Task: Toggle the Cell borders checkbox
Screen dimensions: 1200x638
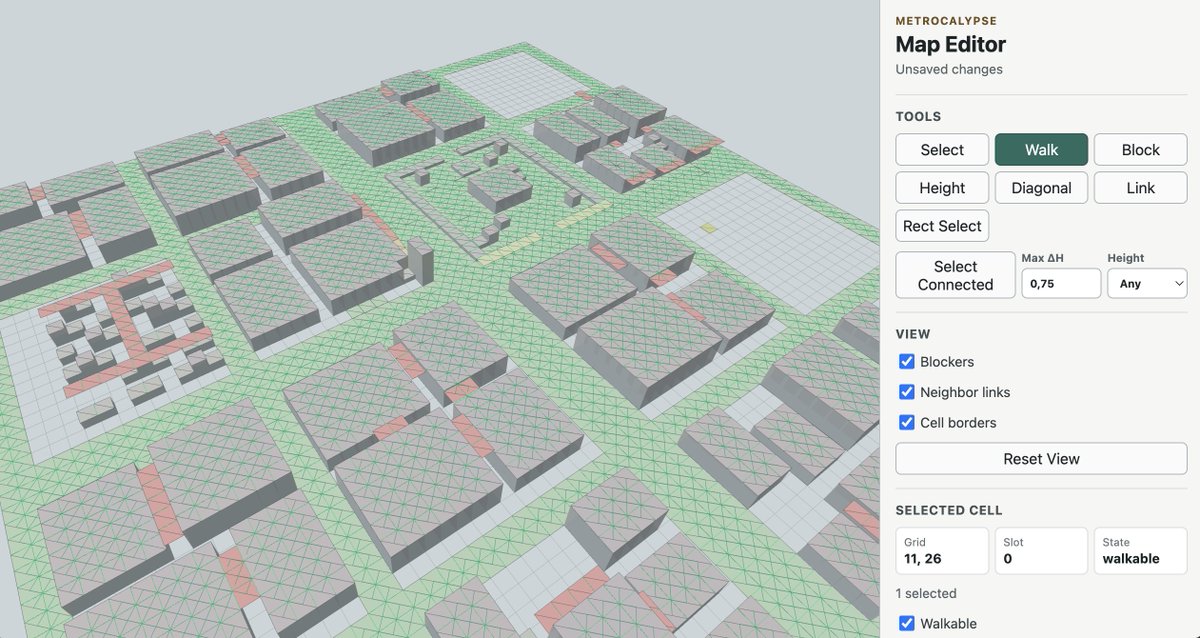Action: tap(907, 422)
